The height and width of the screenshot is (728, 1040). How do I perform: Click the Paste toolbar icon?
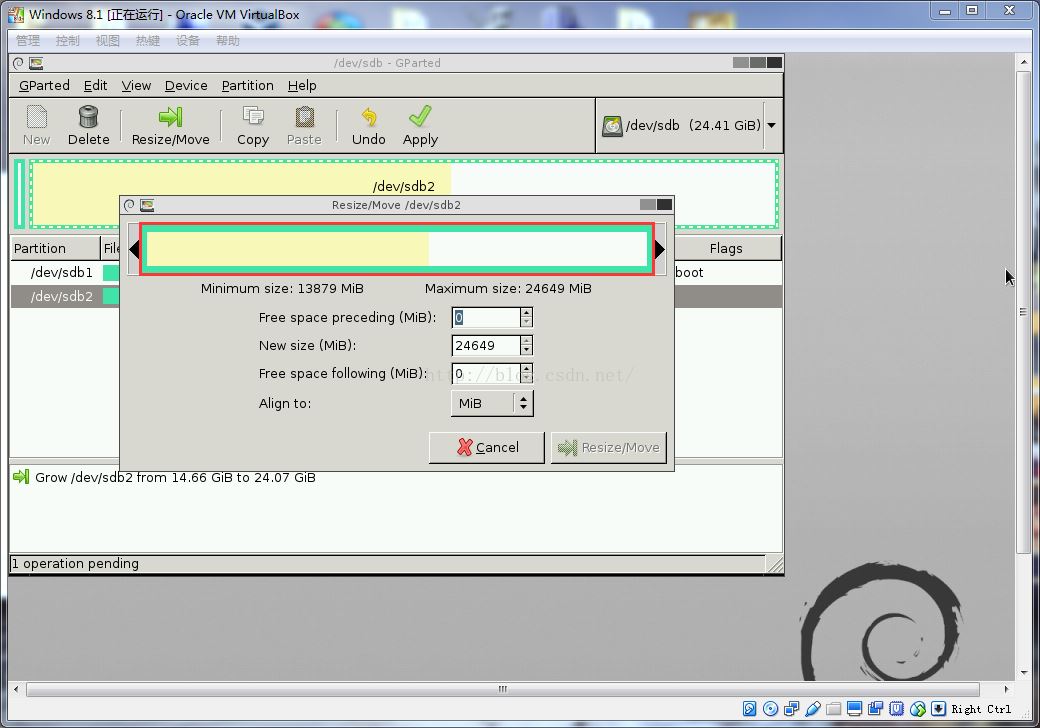304,126
